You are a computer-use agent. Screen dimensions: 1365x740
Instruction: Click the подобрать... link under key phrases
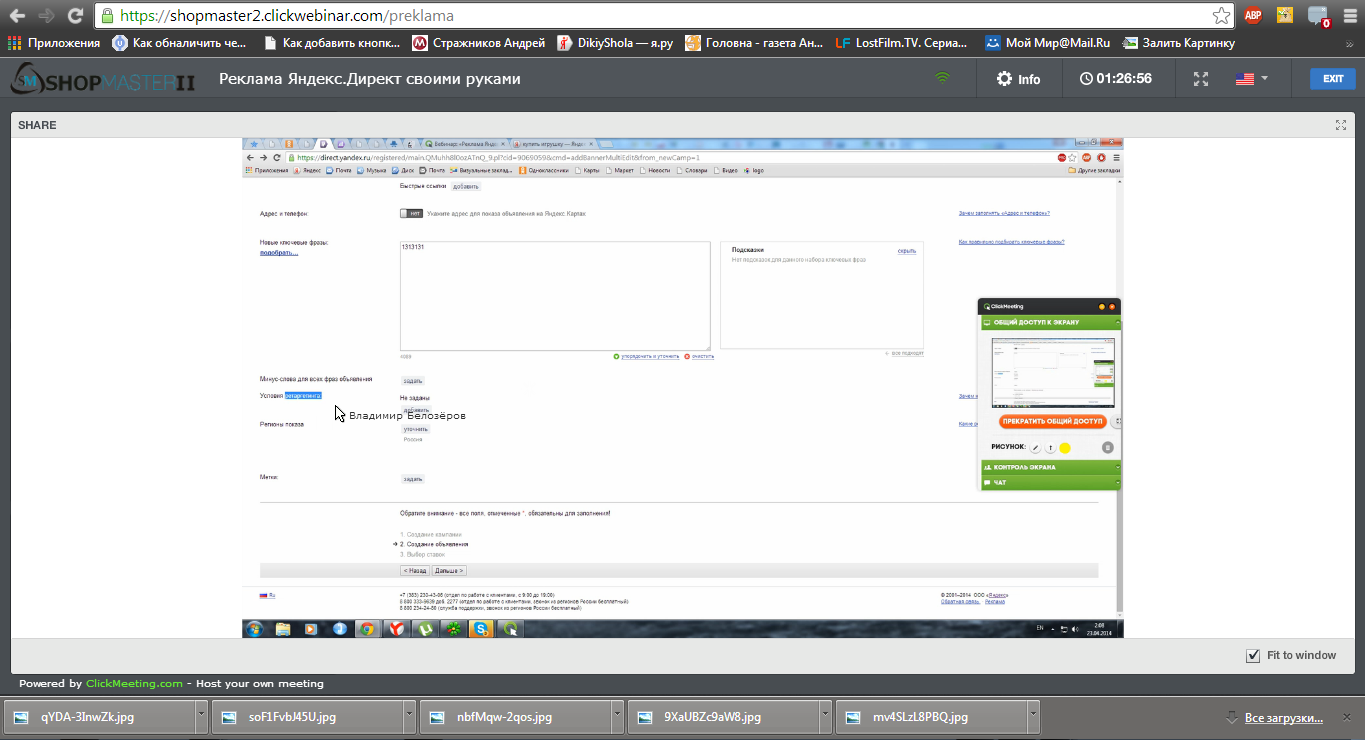coord(279,253)
